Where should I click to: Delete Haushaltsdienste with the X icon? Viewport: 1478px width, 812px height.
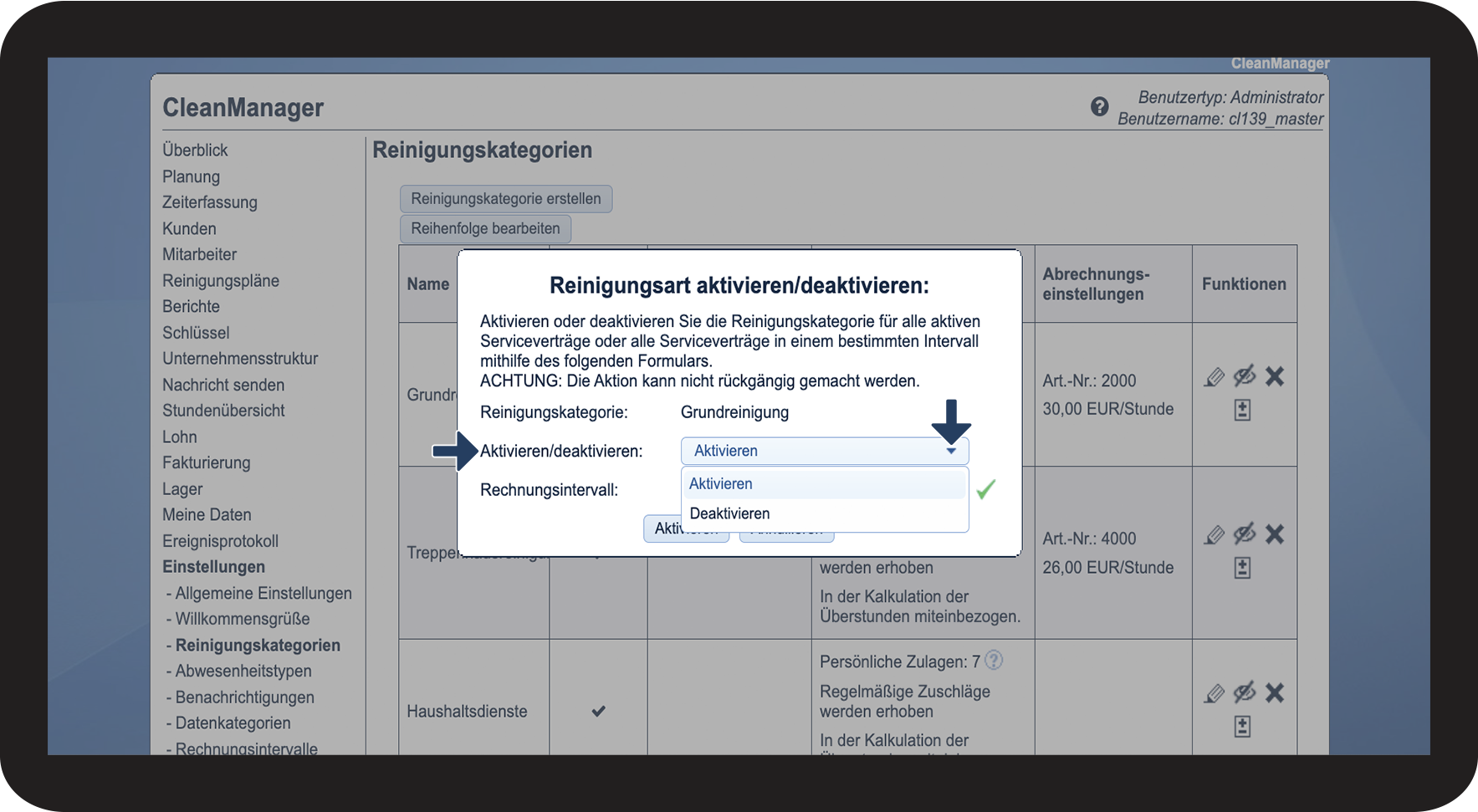(1274, 692)
